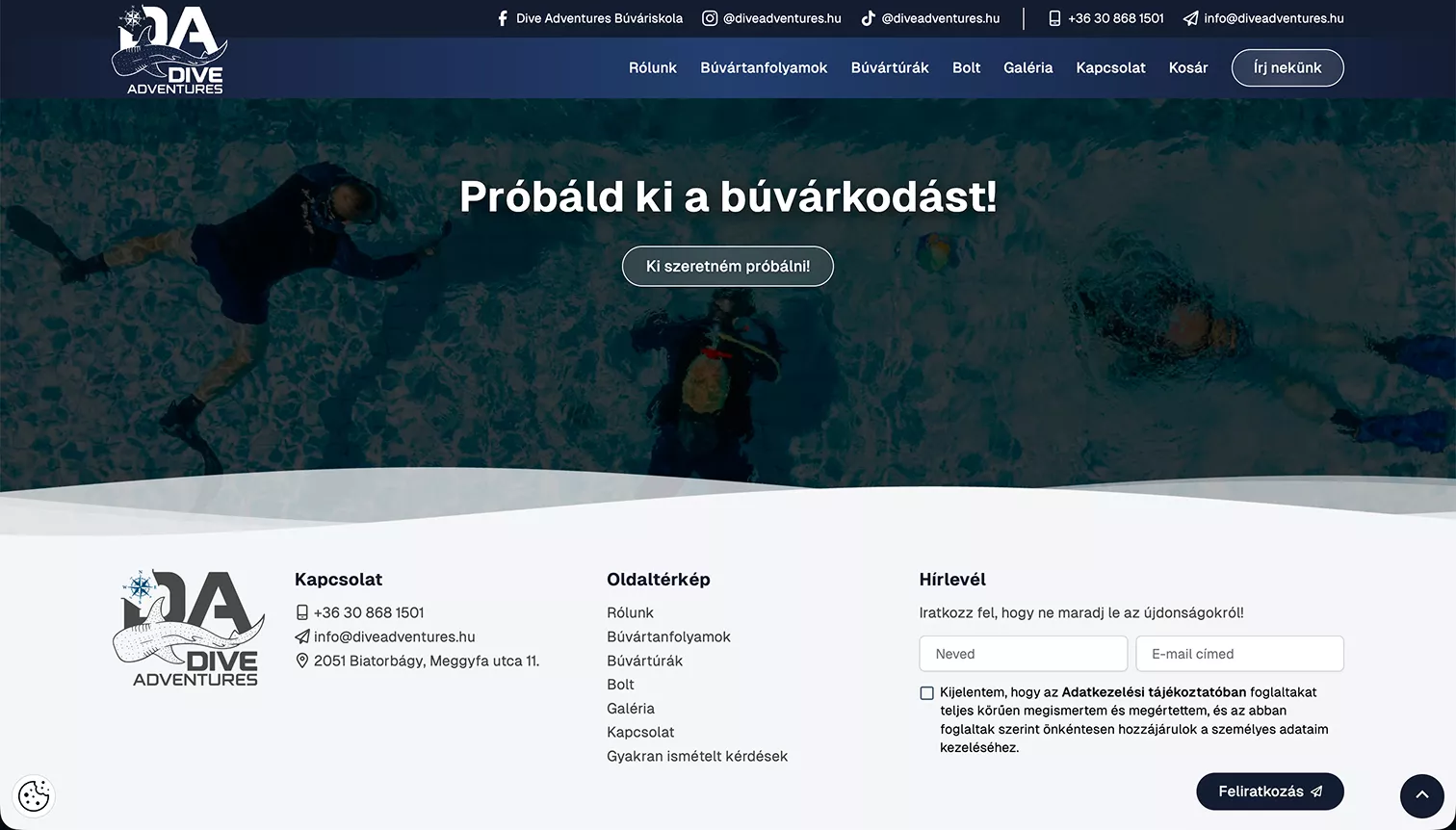Image resolution: width=1456 pixels, height=830 pixels.
Task: Click the scroll-to-top arrow button
Action: [x=1421, y=795]
